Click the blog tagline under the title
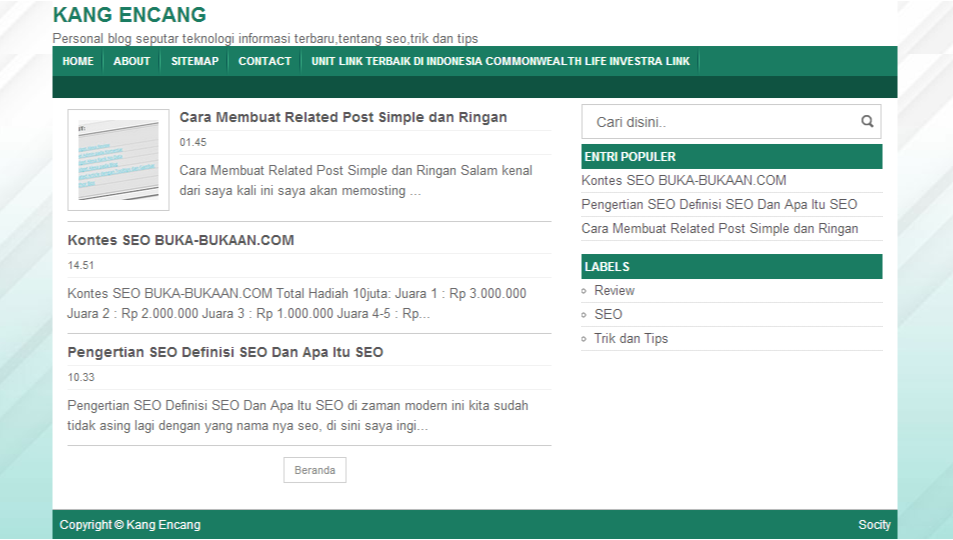953x540 pixels. 265,38
